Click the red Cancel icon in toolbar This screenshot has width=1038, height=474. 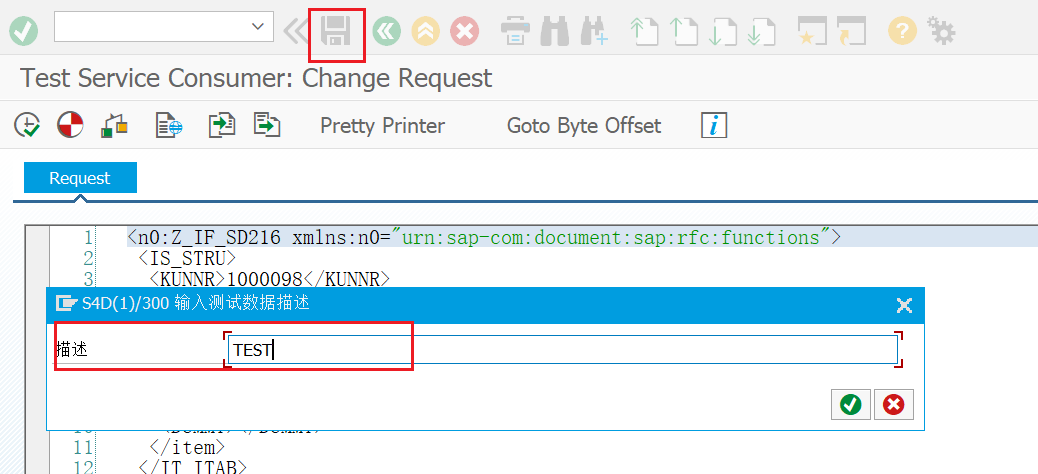[465, 31]
